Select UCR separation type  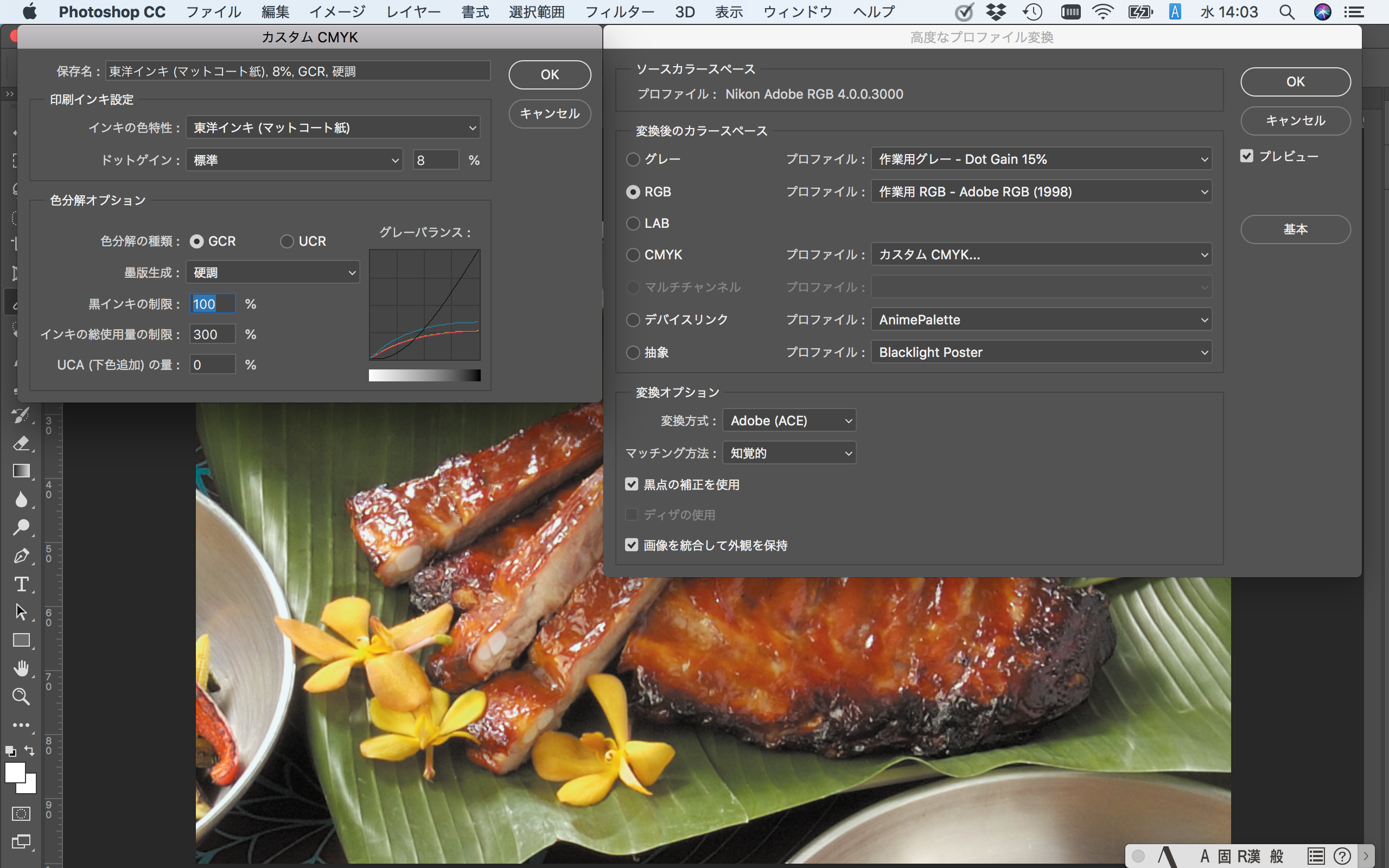click(287, 241)
